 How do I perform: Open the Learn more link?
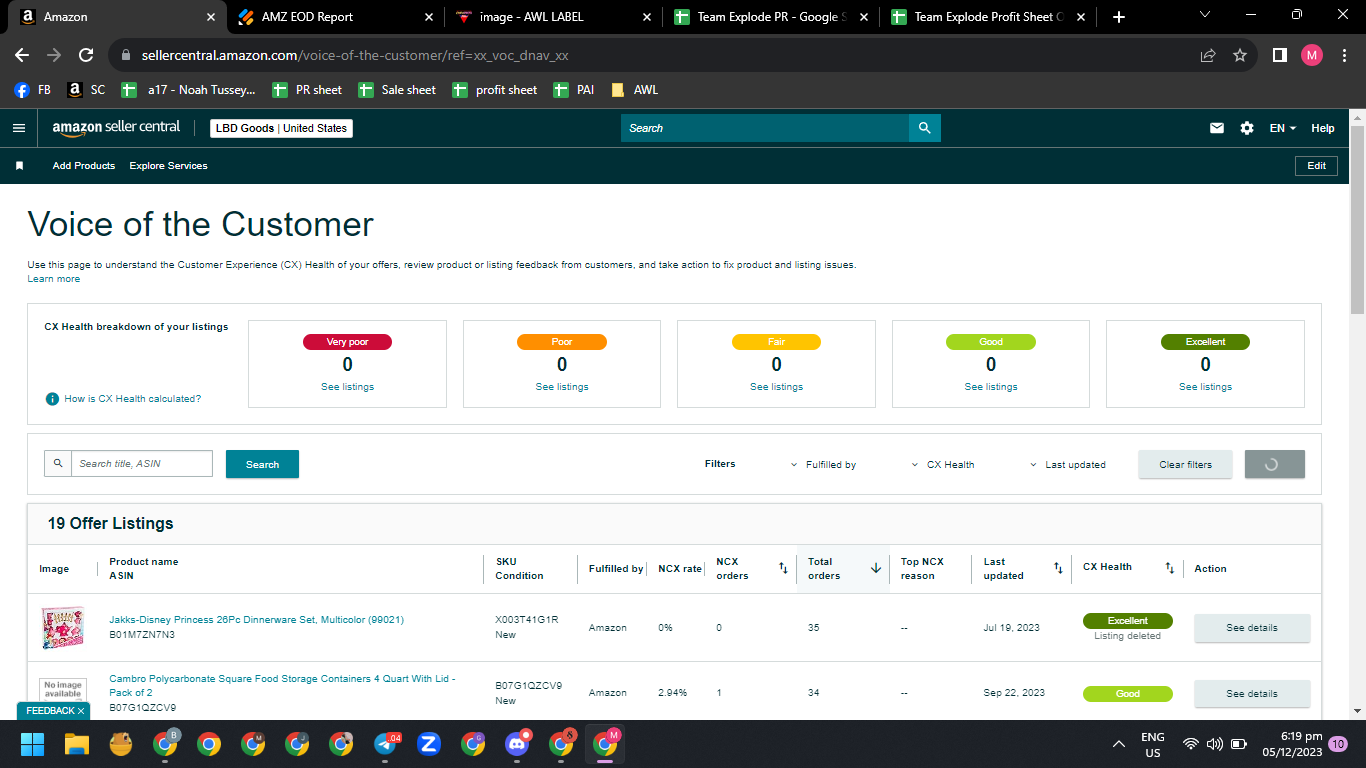[x=54, y=279]
